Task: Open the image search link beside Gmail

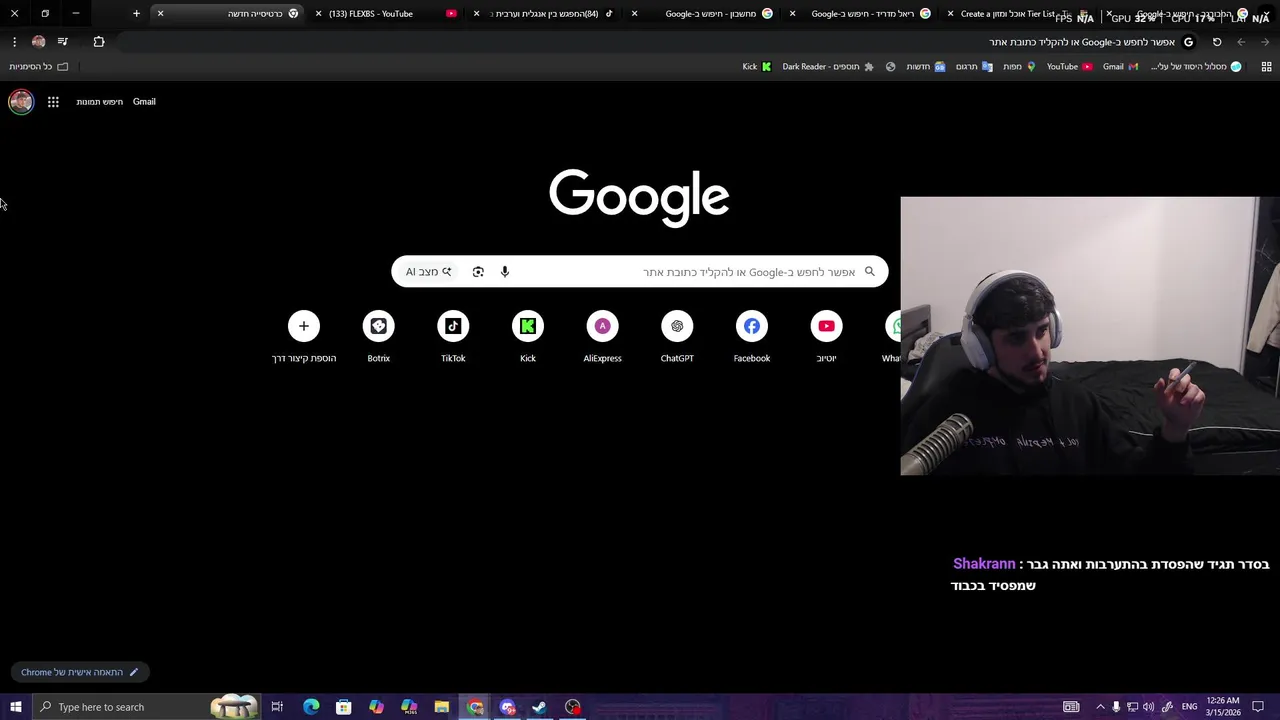Action: click(x=100, y=101)
